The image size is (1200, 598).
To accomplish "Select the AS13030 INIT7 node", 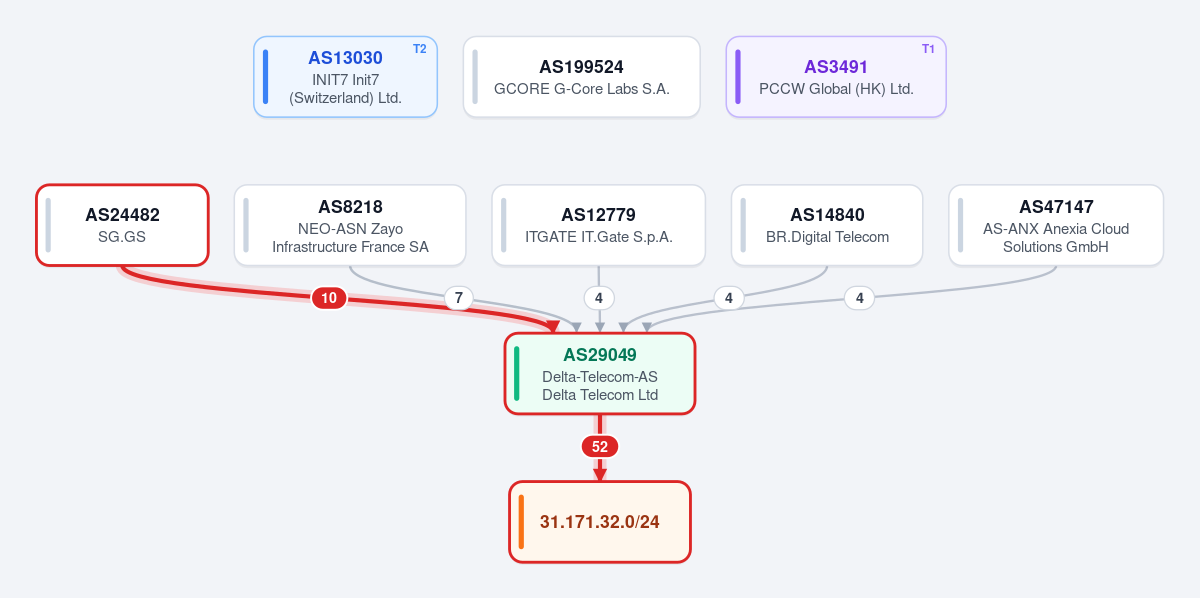I will coord(345,77).
